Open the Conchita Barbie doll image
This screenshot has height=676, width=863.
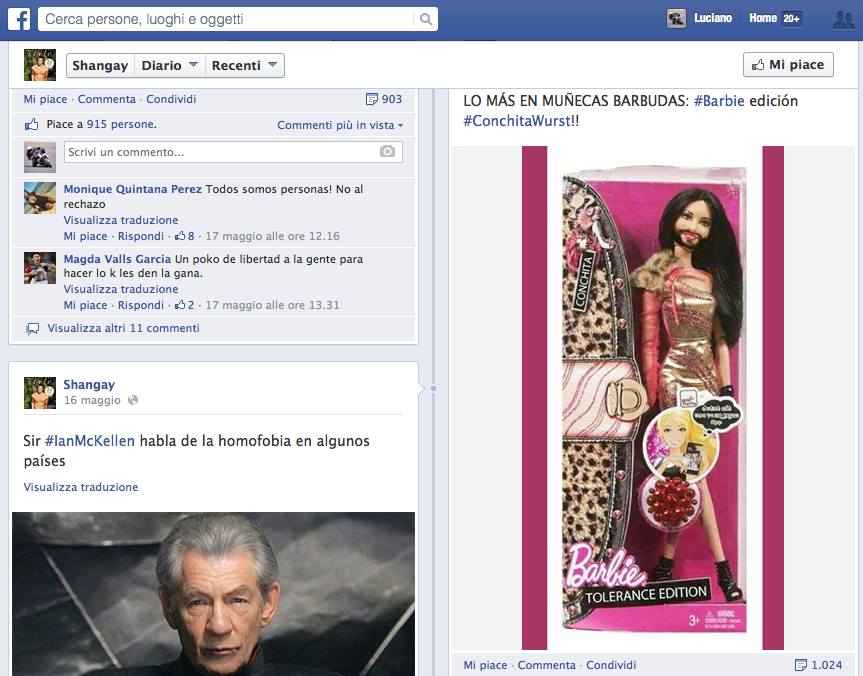(x=652, y=398)
